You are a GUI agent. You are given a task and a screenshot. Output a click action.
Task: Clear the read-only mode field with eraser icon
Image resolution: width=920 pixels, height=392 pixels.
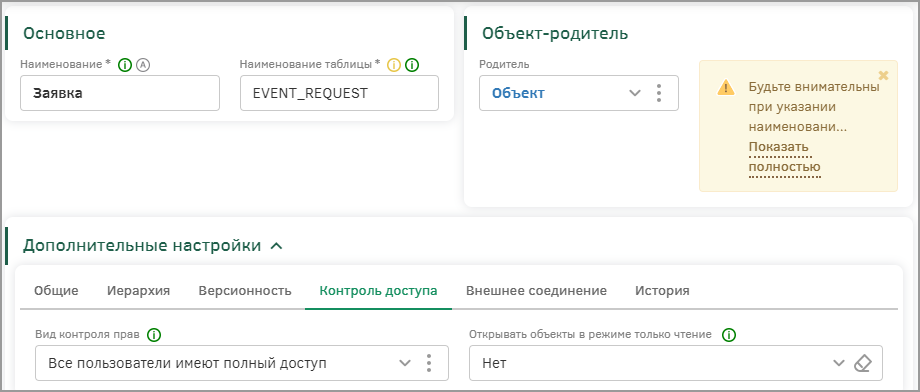coord(862,363)
